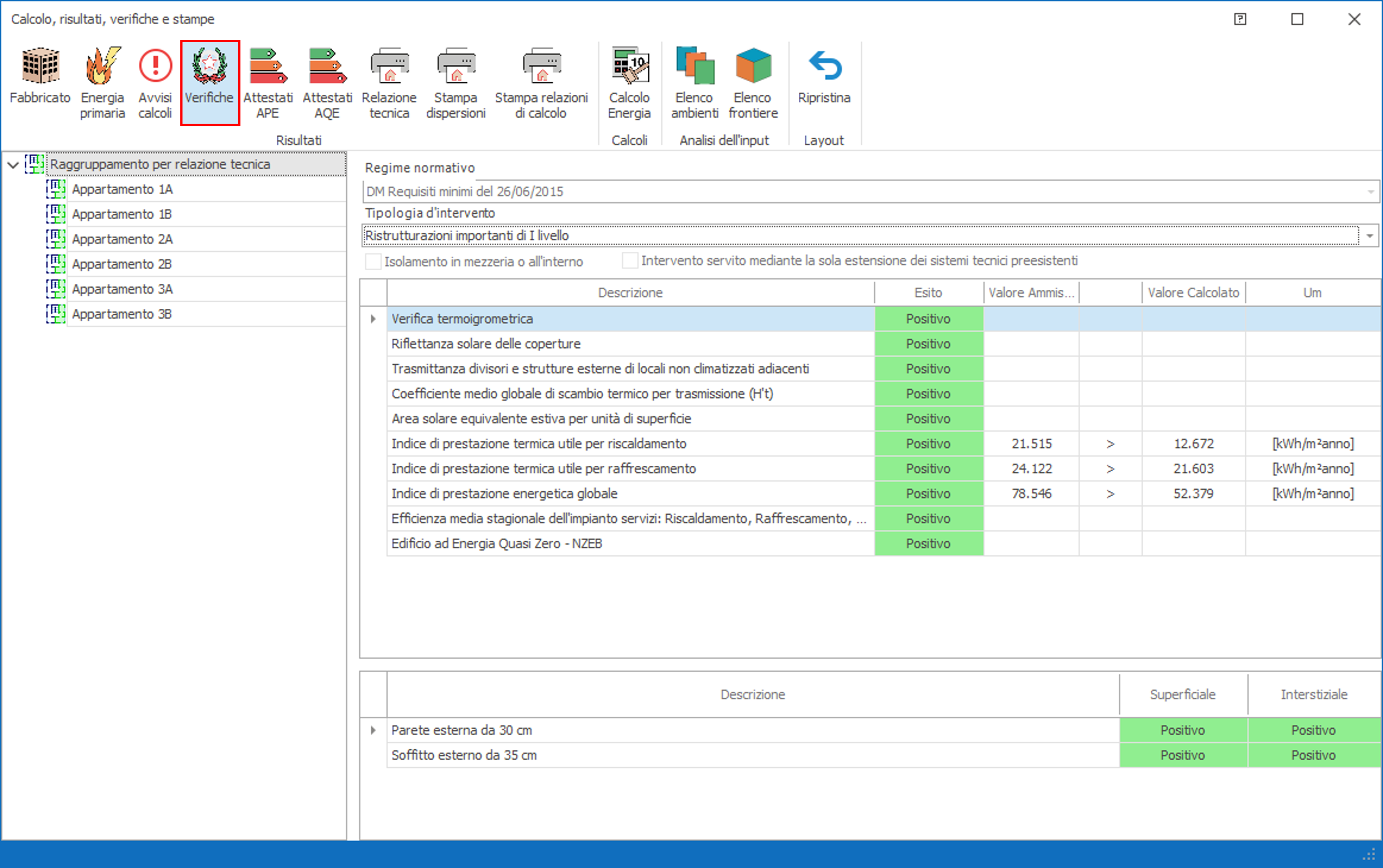
Task: Click the Esito column header
Action: [x=928, y=293]
